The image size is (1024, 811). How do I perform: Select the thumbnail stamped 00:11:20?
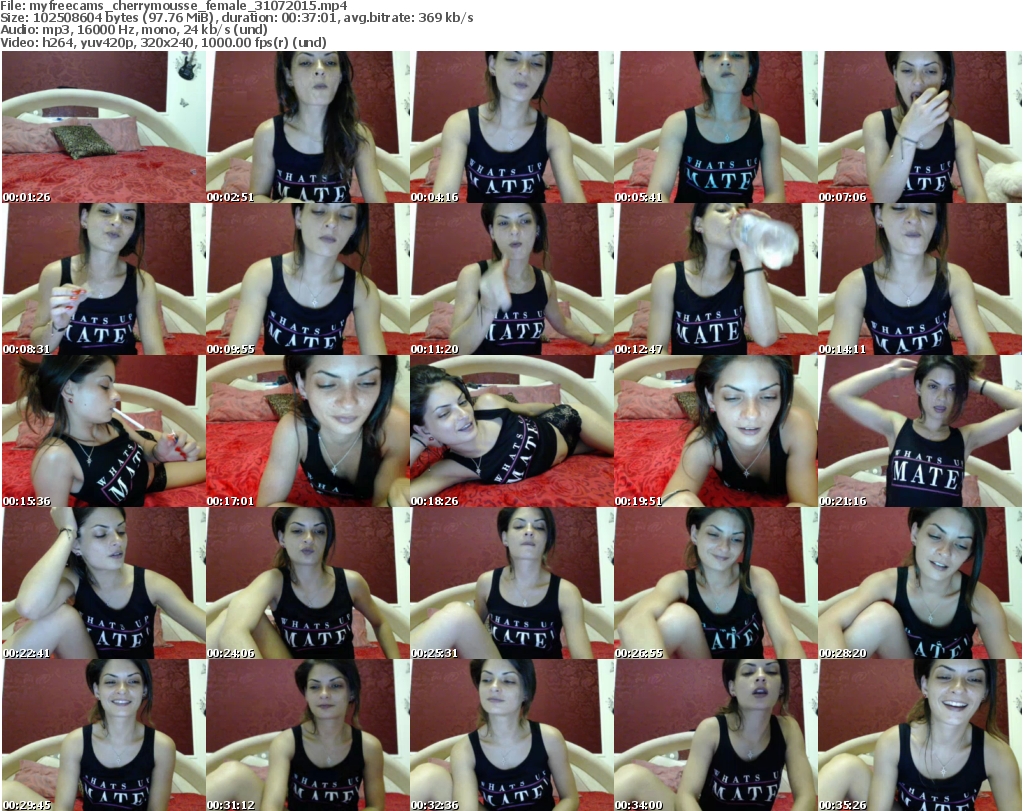click(512, 279)
